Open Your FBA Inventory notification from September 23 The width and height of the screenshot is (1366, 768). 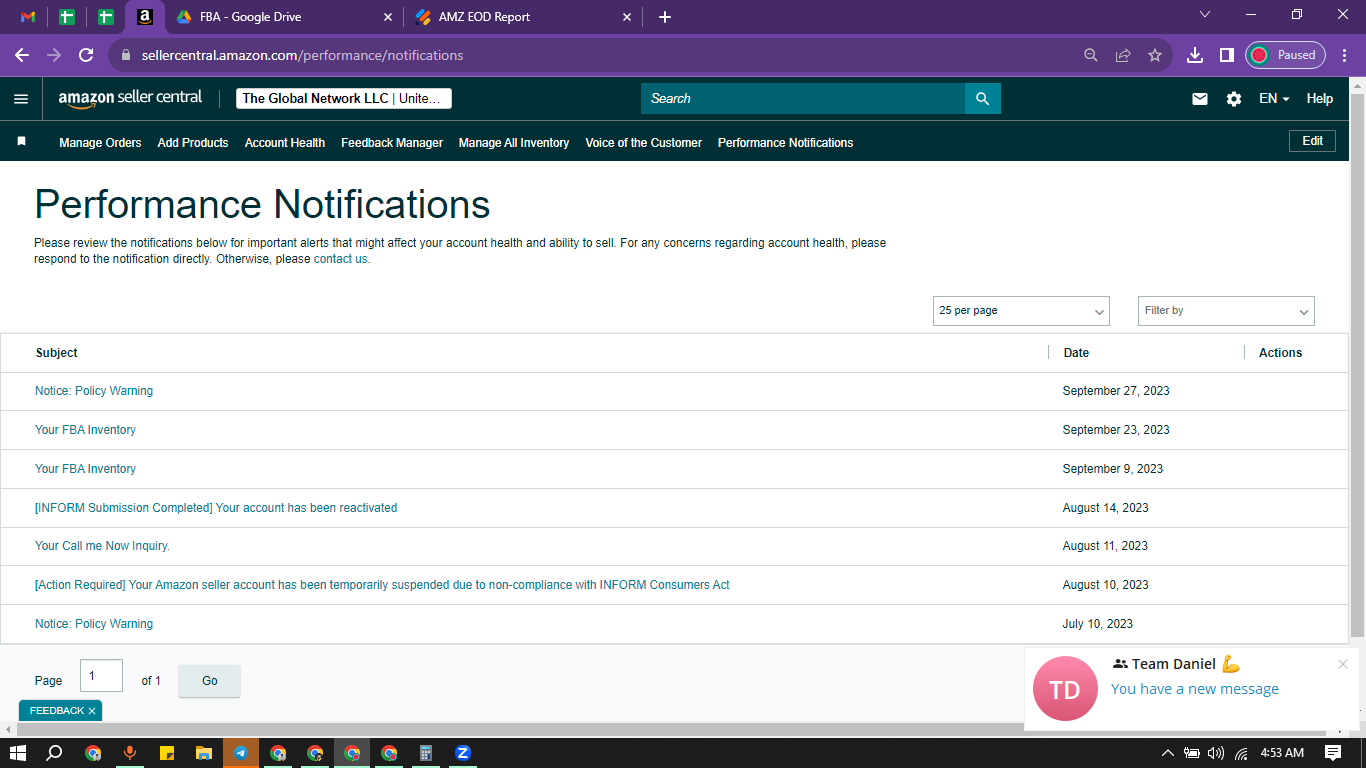click(85, 430)
